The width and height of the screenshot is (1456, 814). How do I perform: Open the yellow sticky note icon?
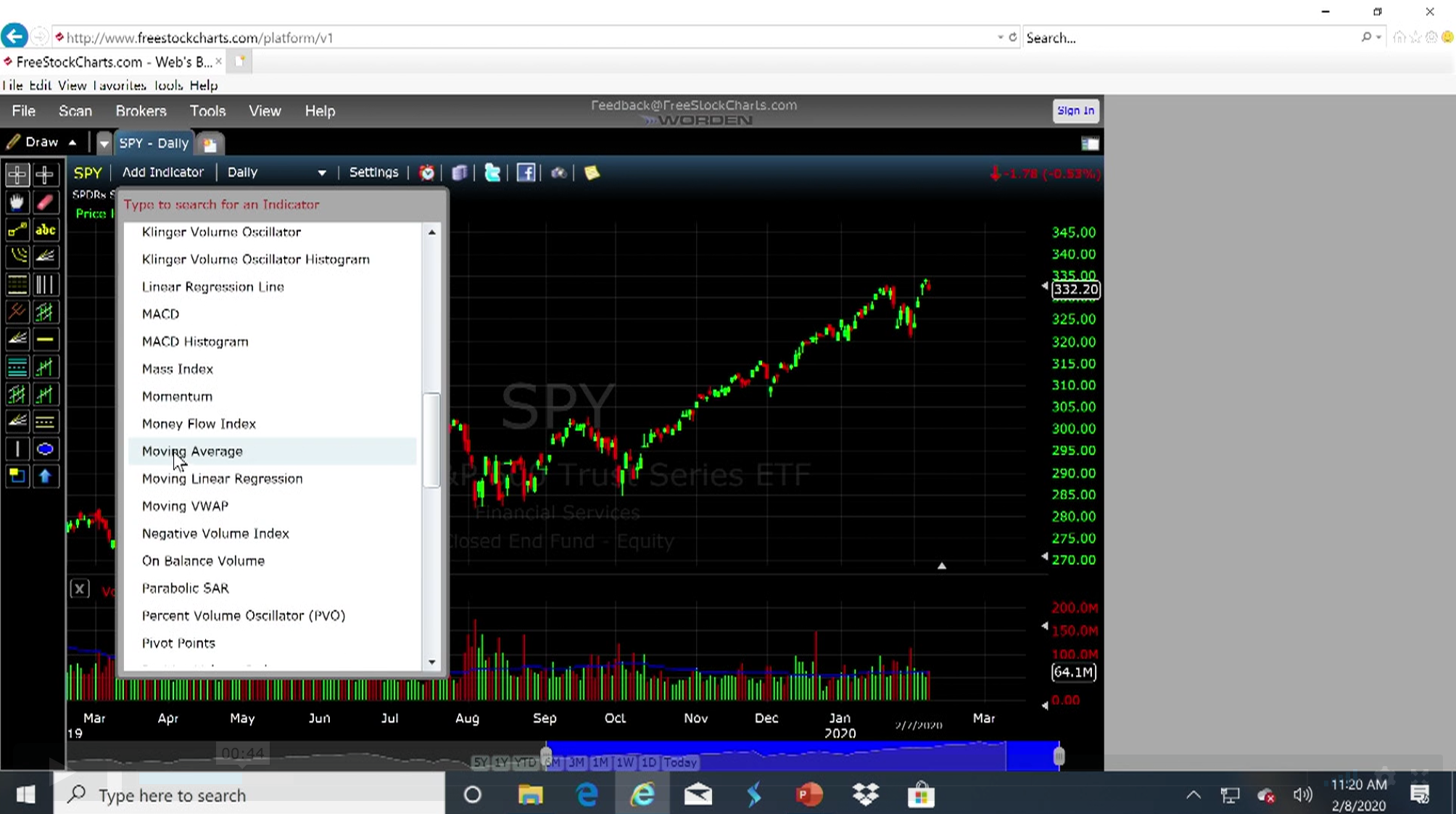(592, 173)
